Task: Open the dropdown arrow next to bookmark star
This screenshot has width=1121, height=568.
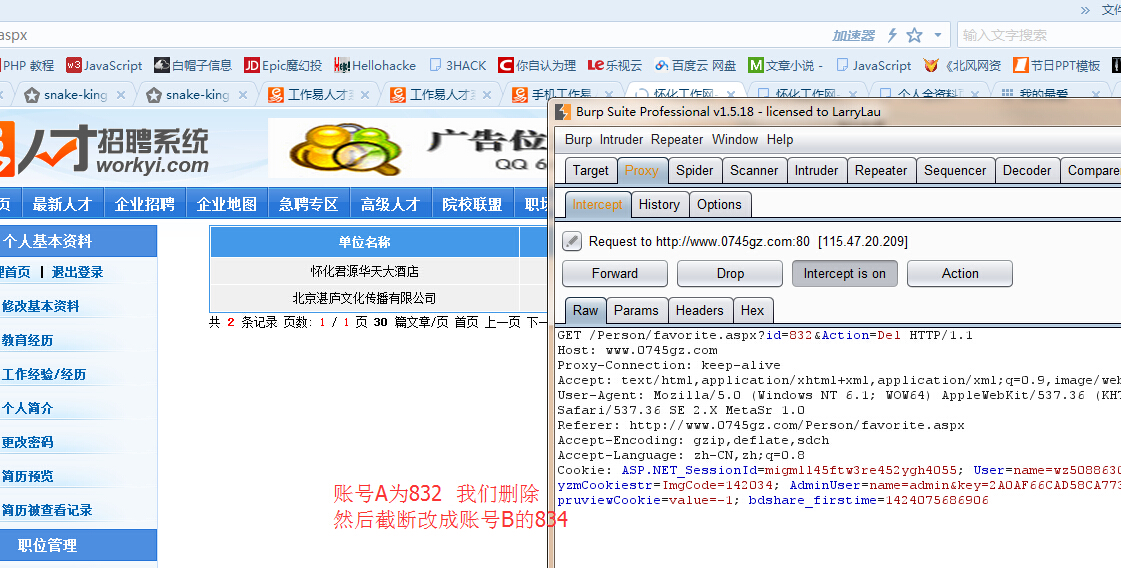Action: pos(938,35)
